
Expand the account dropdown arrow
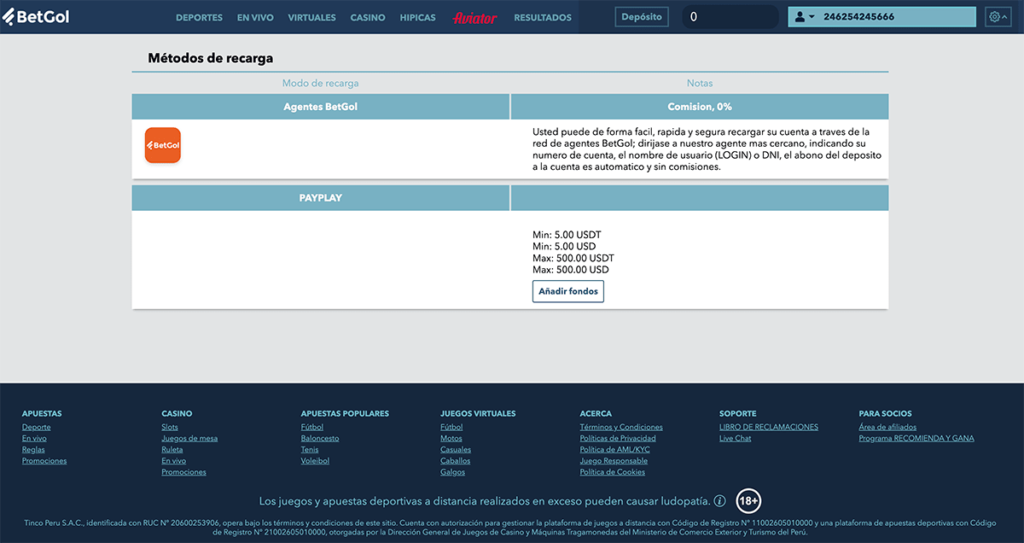point(812,17)
